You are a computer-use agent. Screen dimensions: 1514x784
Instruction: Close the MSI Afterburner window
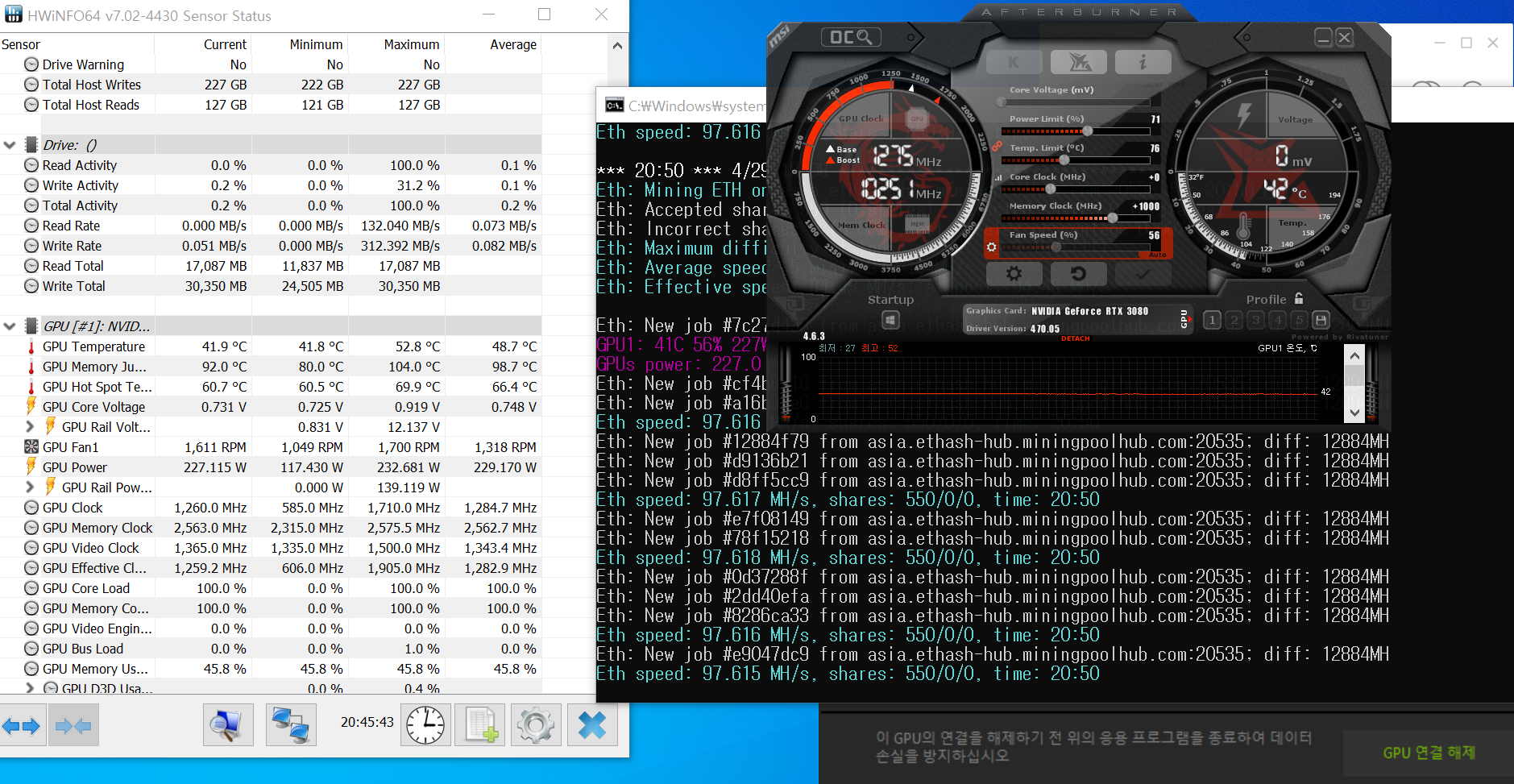tap(1344, 37)
